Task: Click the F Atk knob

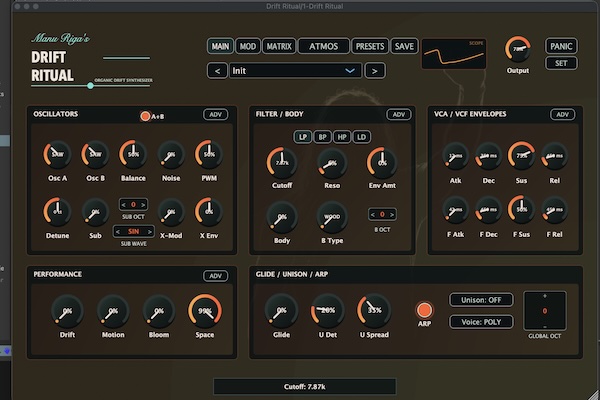Action: 455,210
